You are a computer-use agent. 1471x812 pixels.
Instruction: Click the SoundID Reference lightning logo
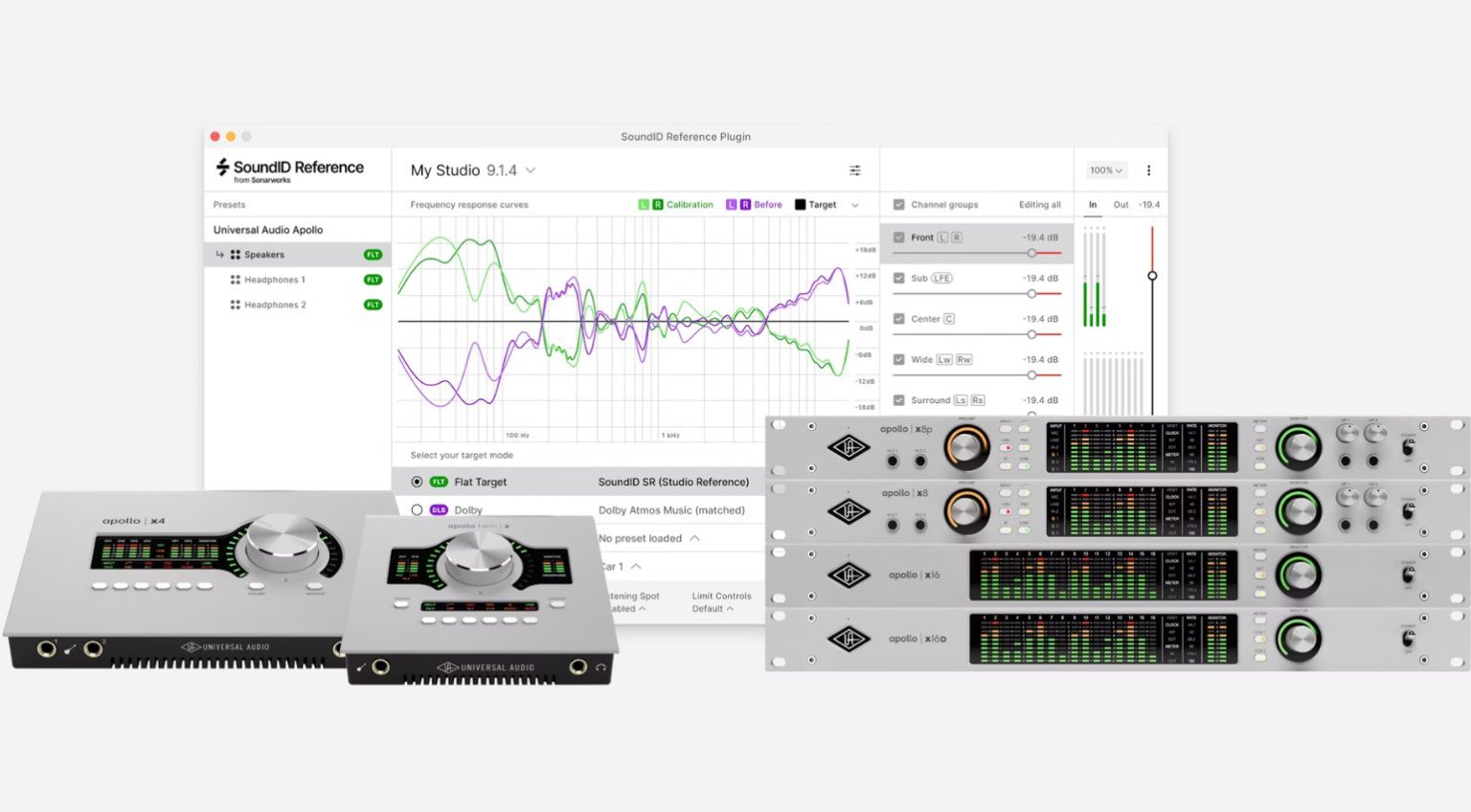tap(221, 168)
